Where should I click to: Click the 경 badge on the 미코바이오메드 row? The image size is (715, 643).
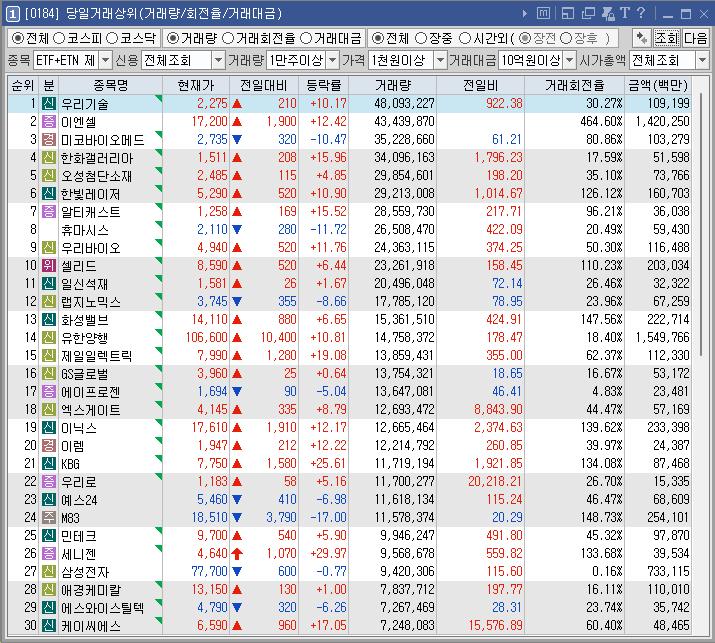click(x=49, y=140)
